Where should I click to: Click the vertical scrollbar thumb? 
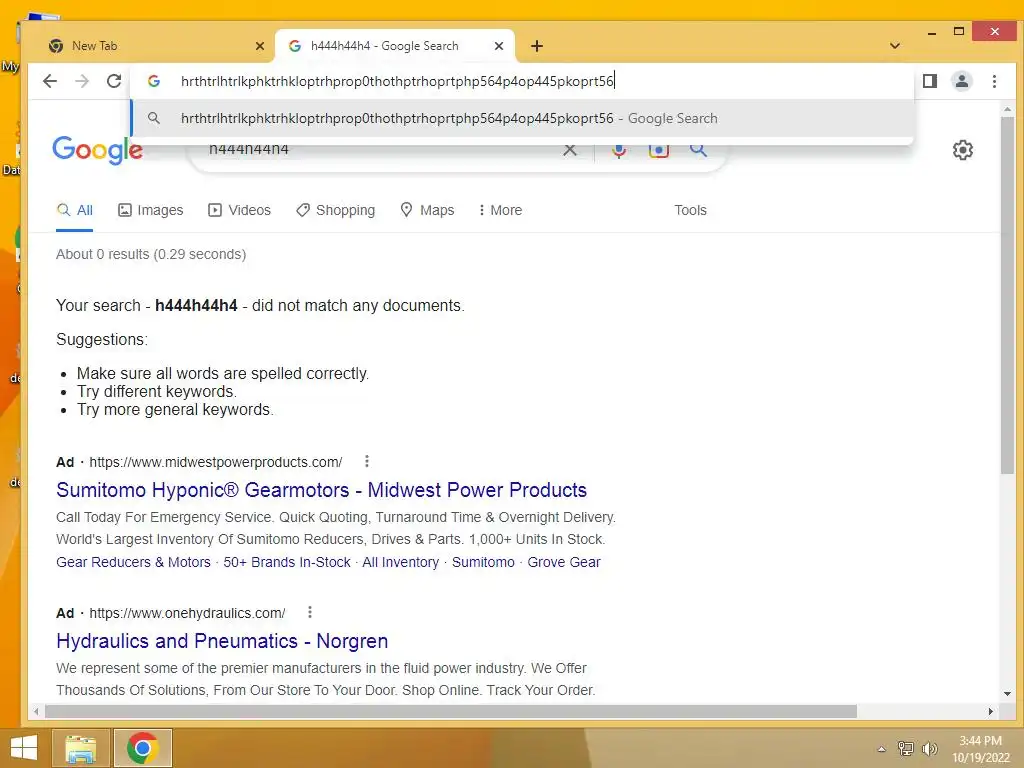1007,296
